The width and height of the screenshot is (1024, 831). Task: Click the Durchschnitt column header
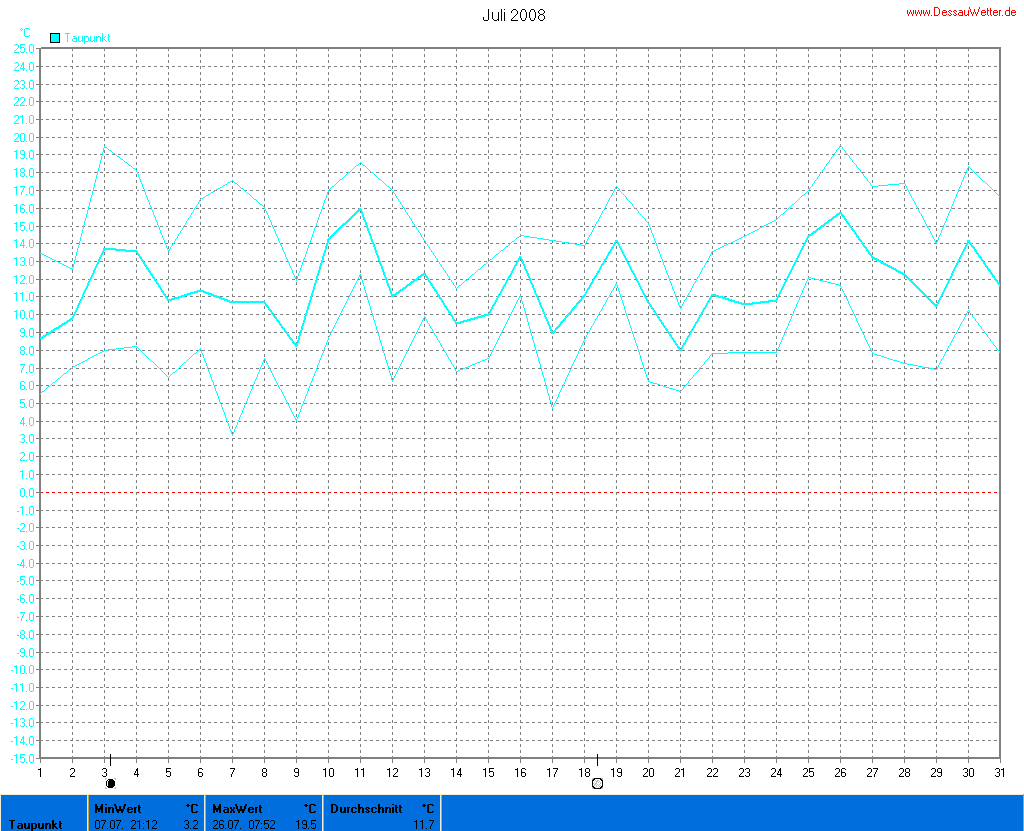366,808
